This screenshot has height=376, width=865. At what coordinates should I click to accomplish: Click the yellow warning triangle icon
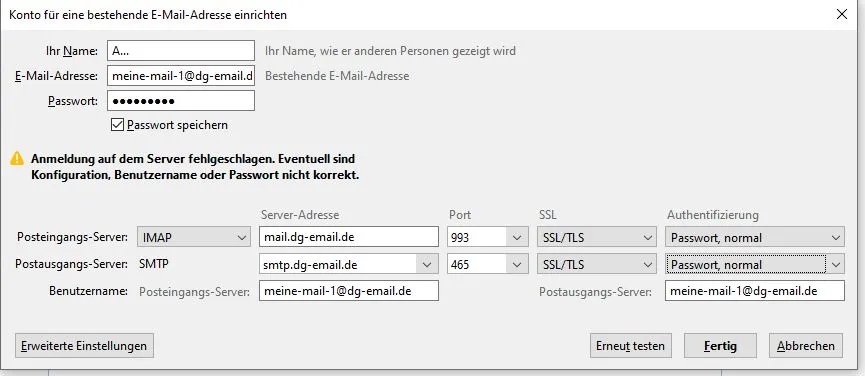17,159
